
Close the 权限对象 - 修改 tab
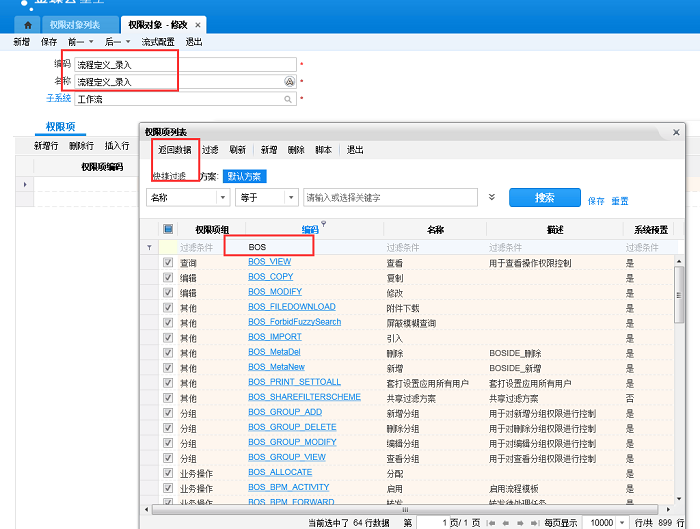(x=197, y=25)
